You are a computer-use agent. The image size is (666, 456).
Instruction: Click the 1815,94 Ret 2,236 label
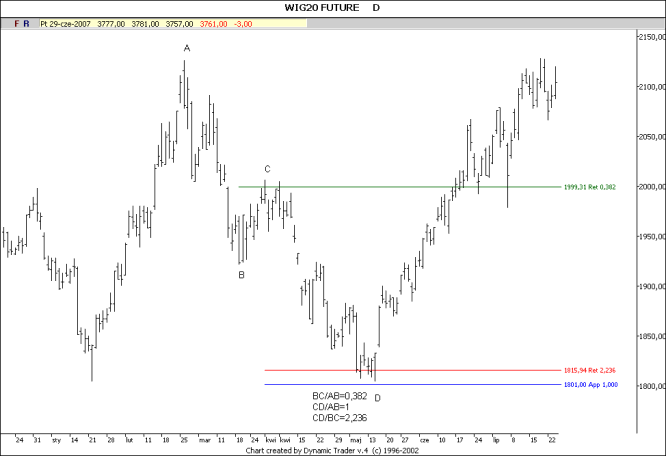tap(597, 371)
